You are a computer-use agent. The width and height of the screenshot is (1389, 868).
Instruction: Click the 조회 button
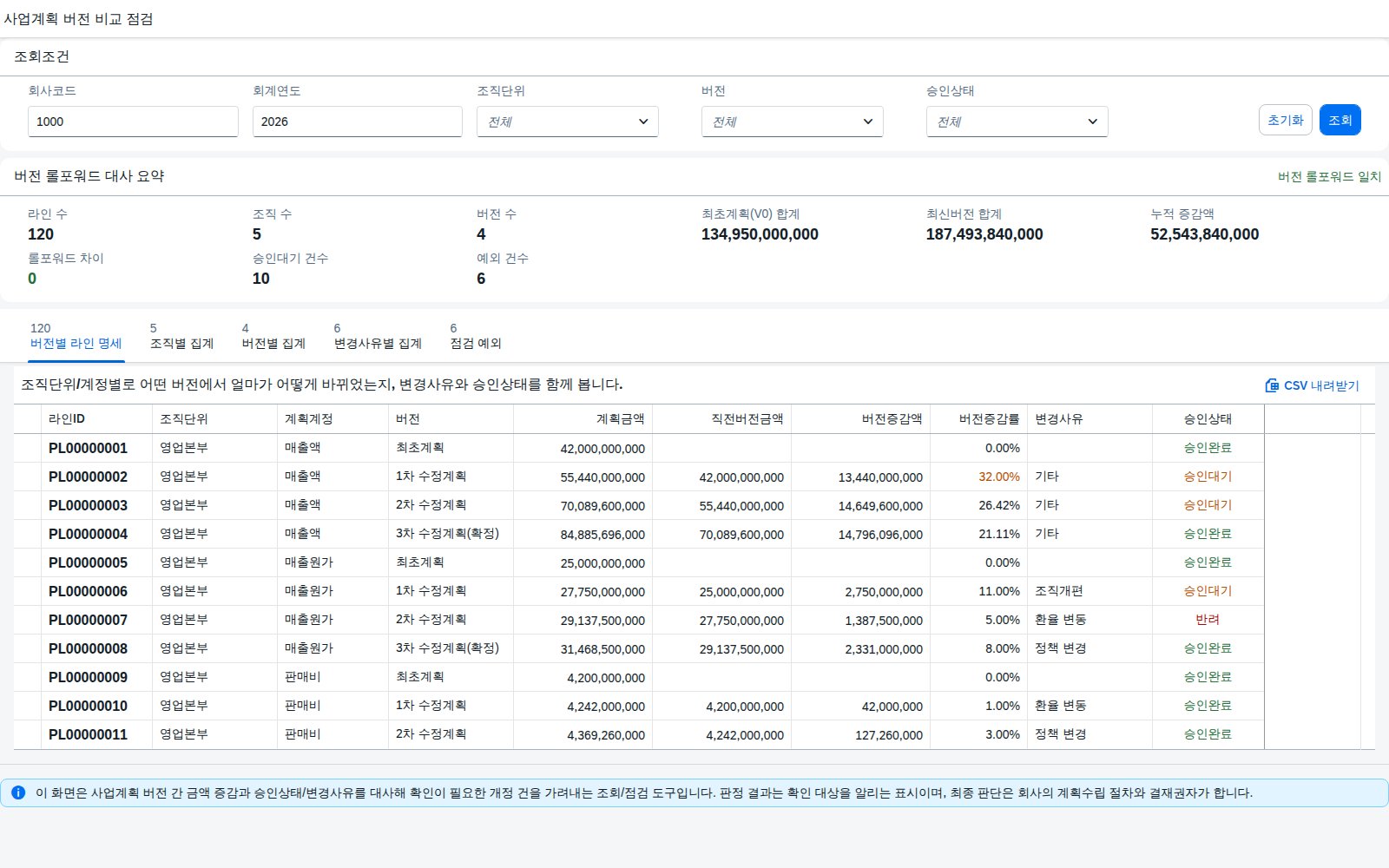[1340, 120]
